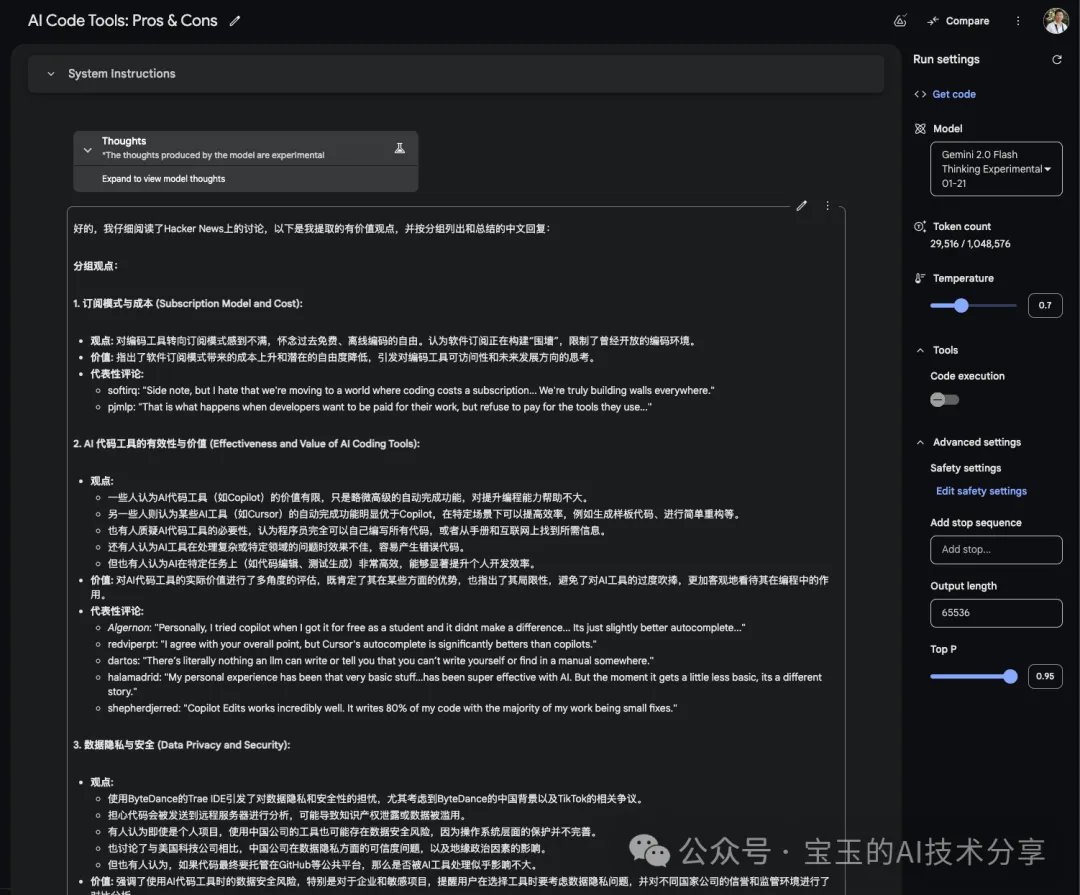Click the redviperpt quote line

(351, 644)
